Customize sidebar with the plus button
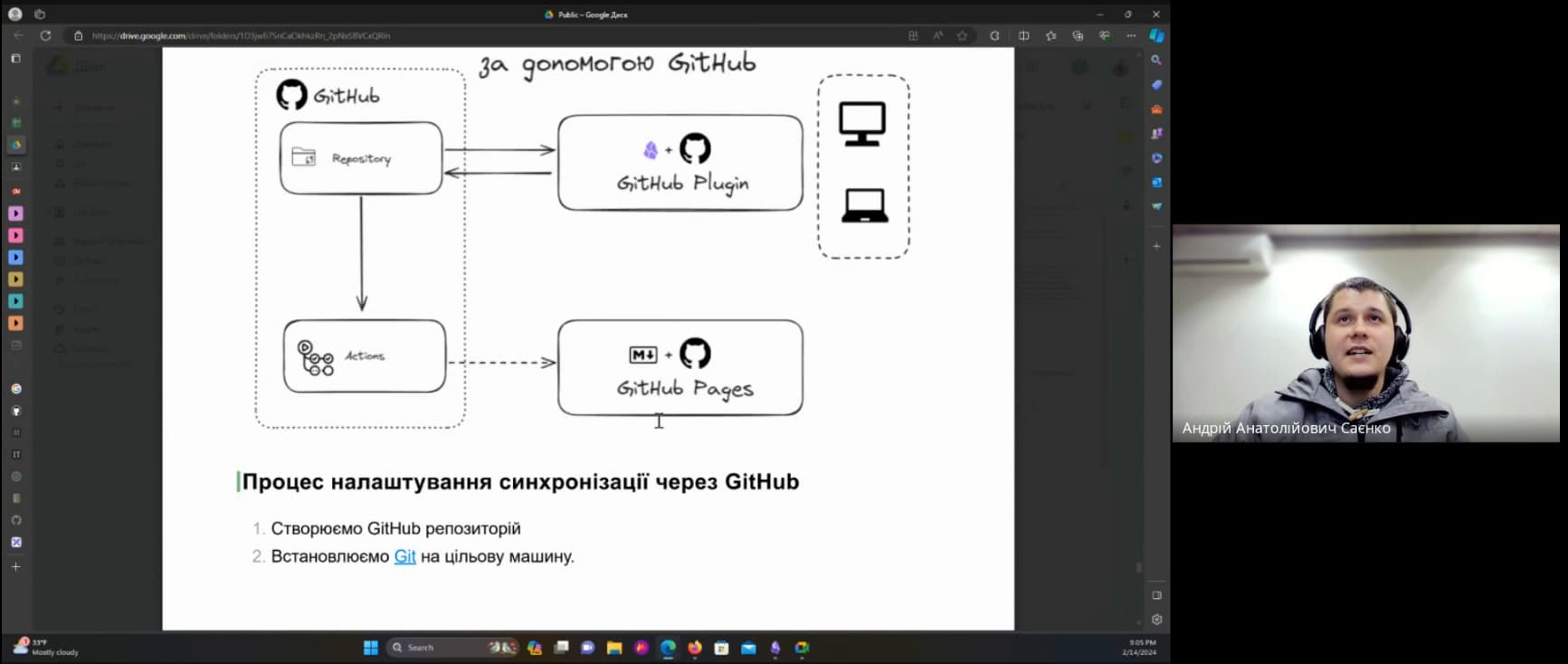This screenshot has width=1568, height=664. (x=1156, y=246)
